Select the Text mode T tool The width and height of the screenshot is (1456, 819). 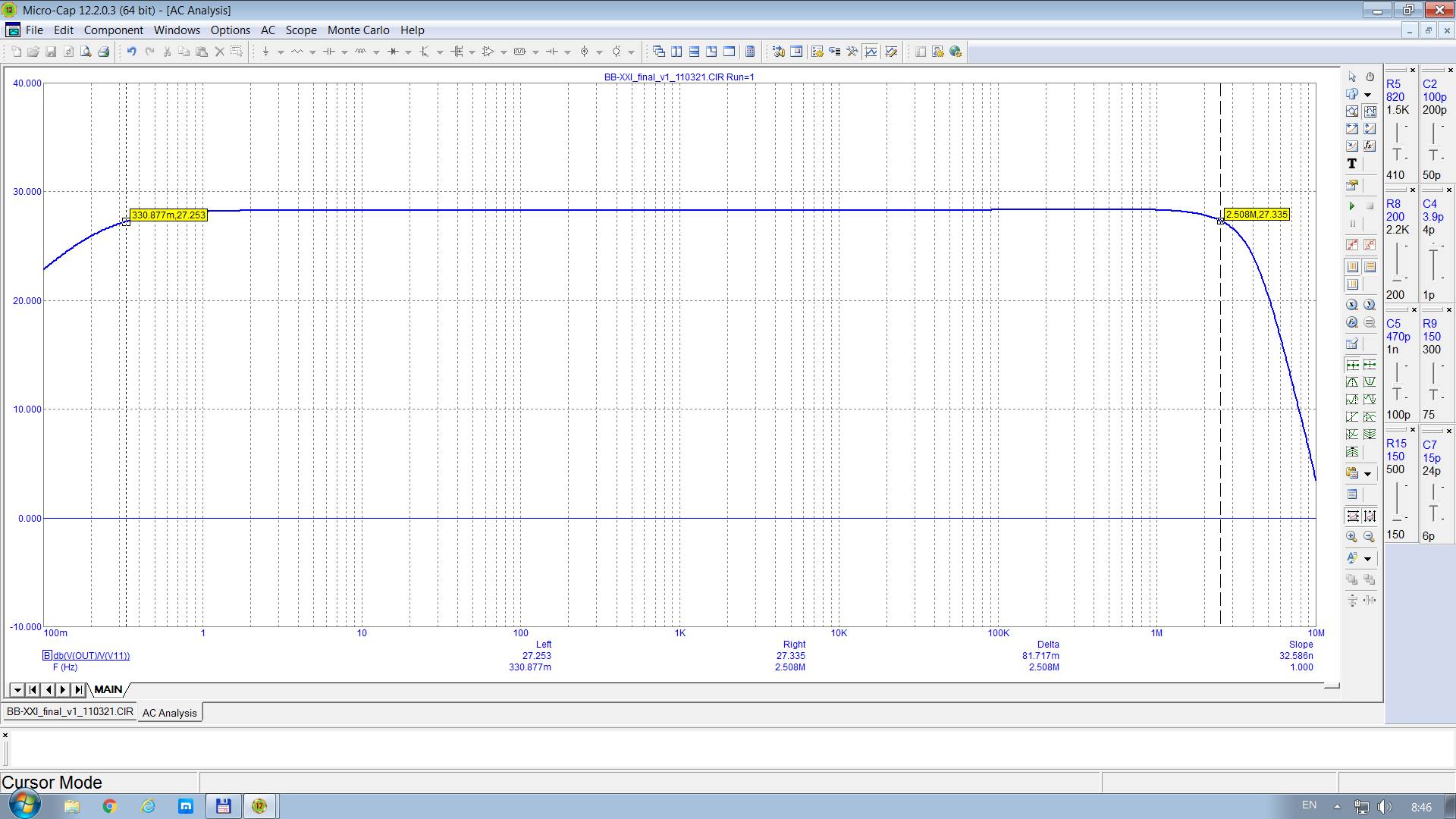pos(1351,164)
